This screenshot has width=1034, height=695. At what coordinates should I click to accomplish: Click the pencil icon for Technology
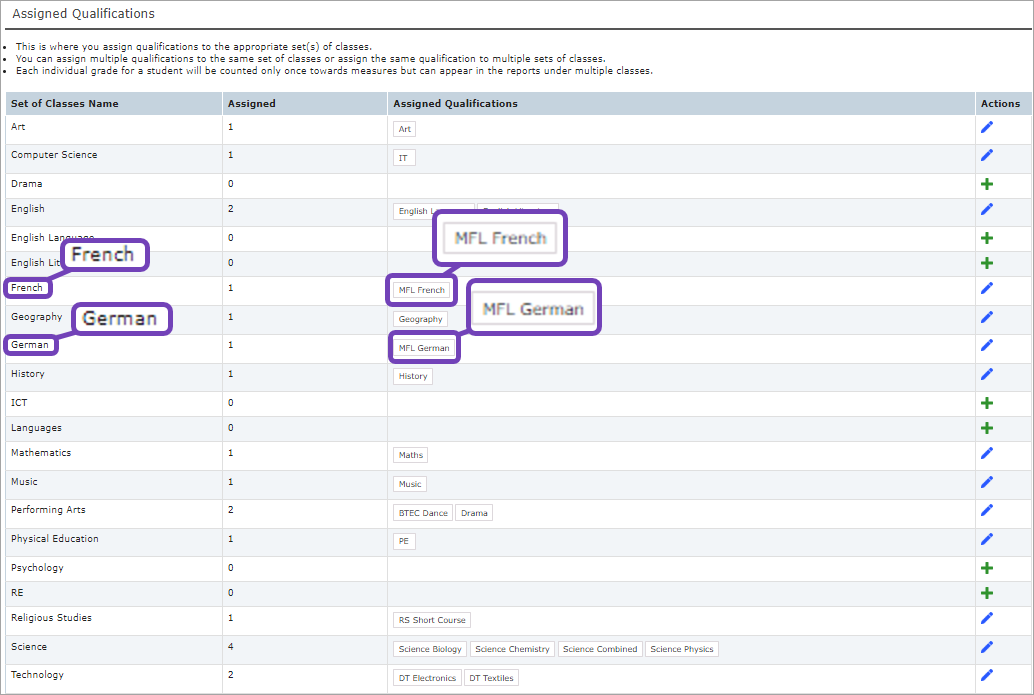pos(987,675)
